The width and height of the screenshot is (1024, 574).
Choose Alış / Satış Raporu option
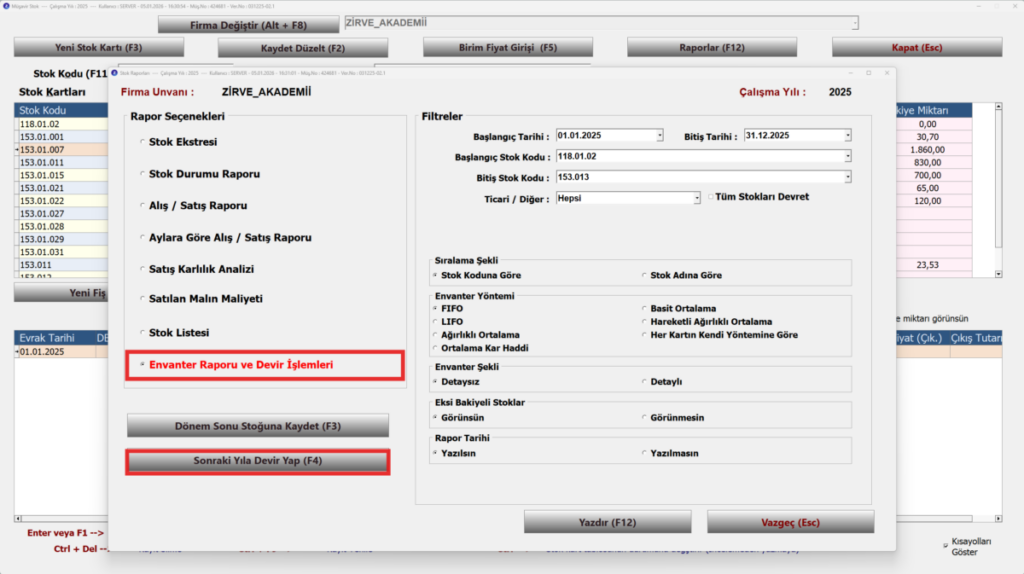(x=194, y=205)
